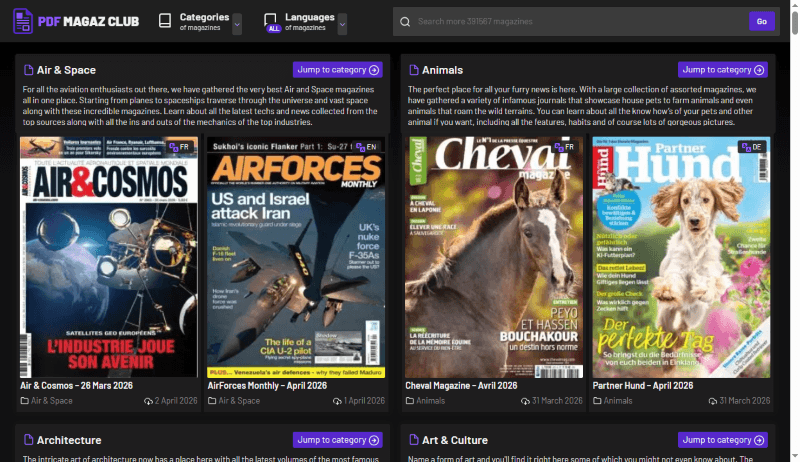Jump to the Animals category
800x462 pixels.
(x=723, y=70)
